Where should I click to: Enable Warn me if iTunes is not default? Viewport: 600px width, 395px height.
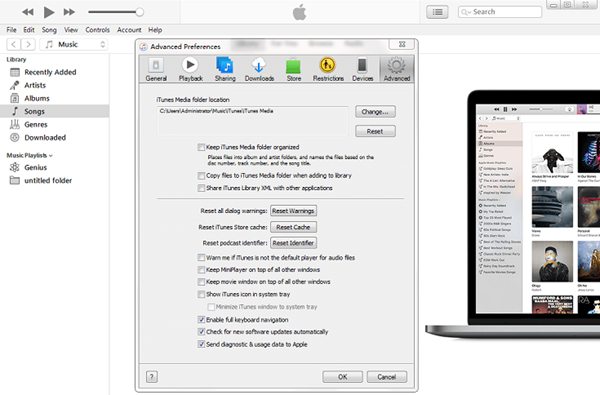(201, 258)
